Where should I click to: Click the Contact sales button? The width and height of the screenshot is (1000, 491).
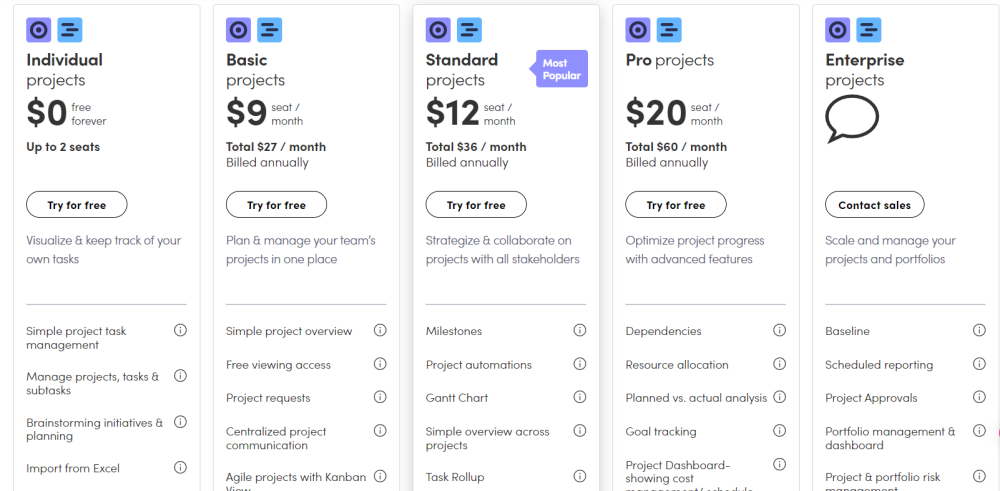[x=874, y=205]
